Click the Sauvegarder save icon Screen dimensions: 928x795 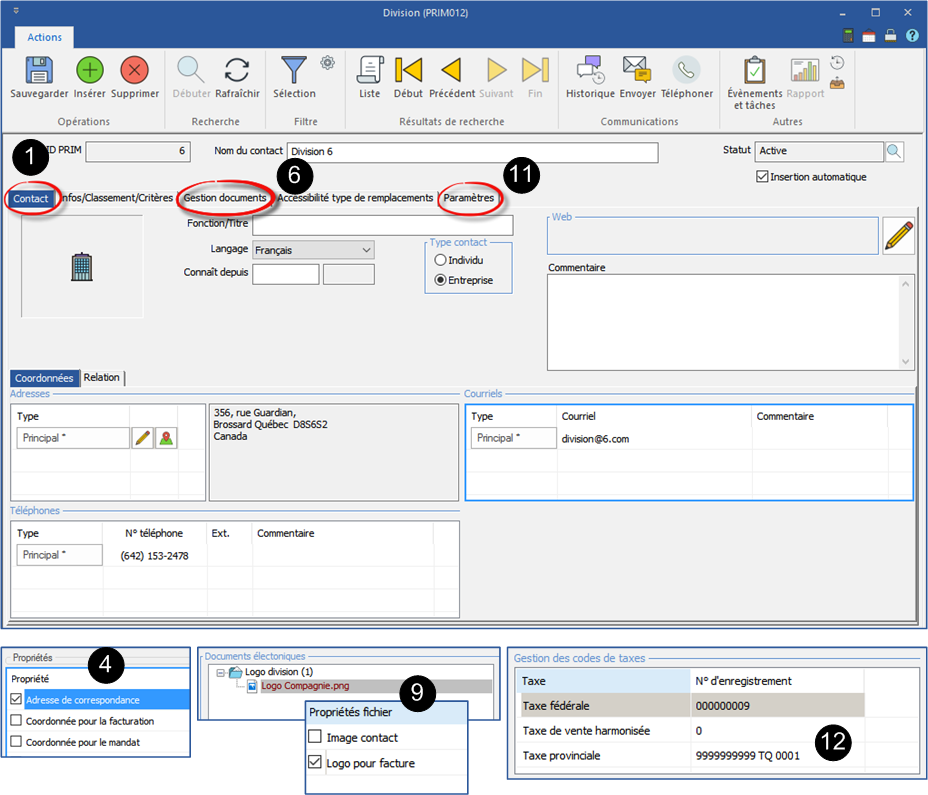click(x=39, y=70)
